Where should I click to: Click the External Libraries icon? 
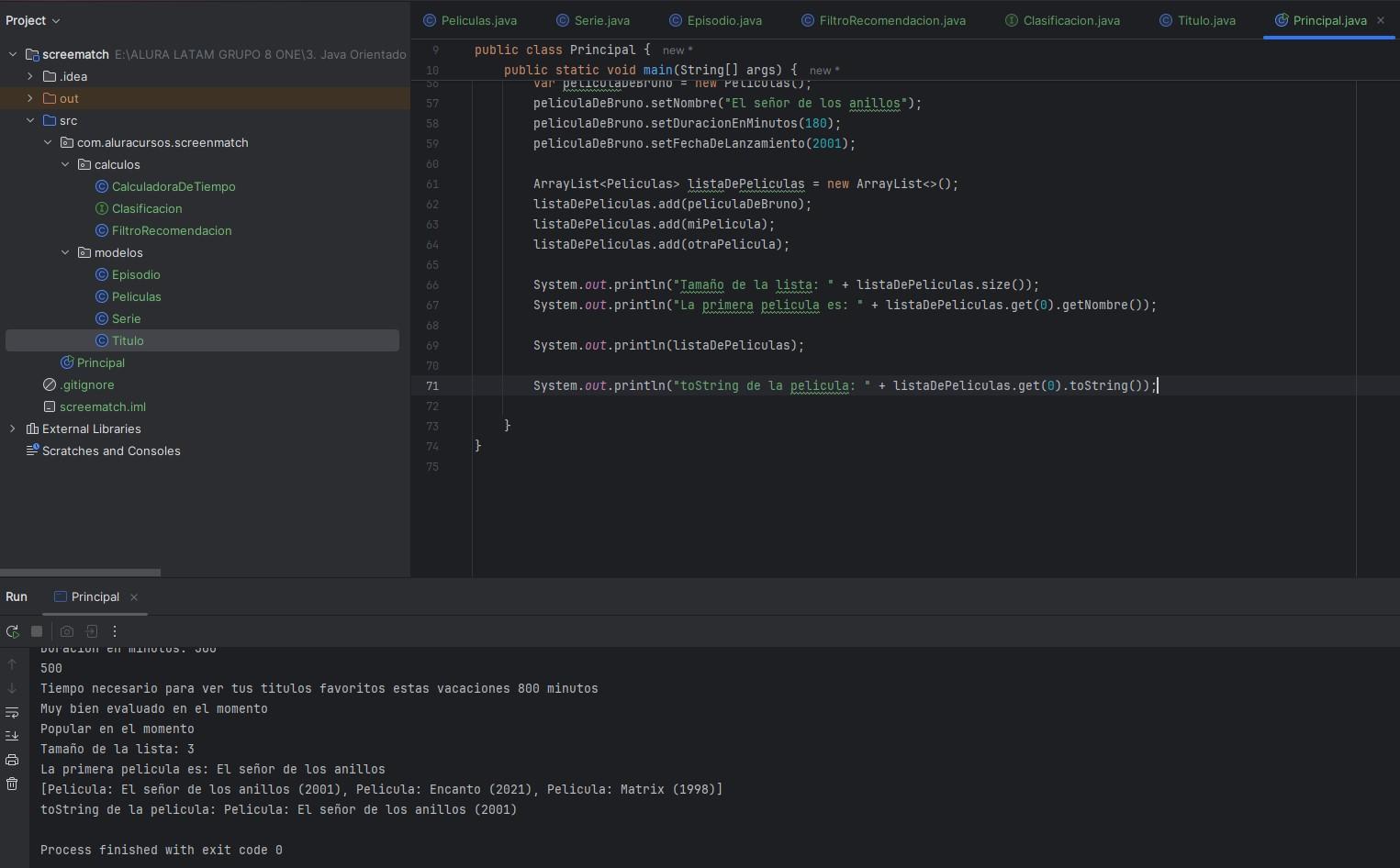[x=32, y=428]
